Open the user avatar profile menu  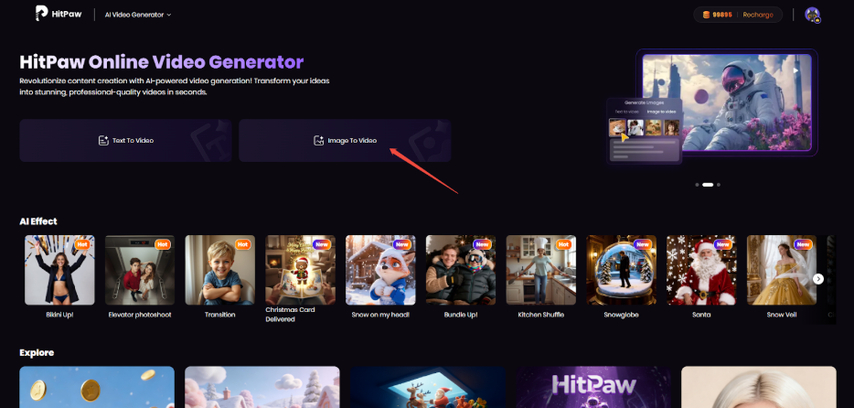[813, 15]
